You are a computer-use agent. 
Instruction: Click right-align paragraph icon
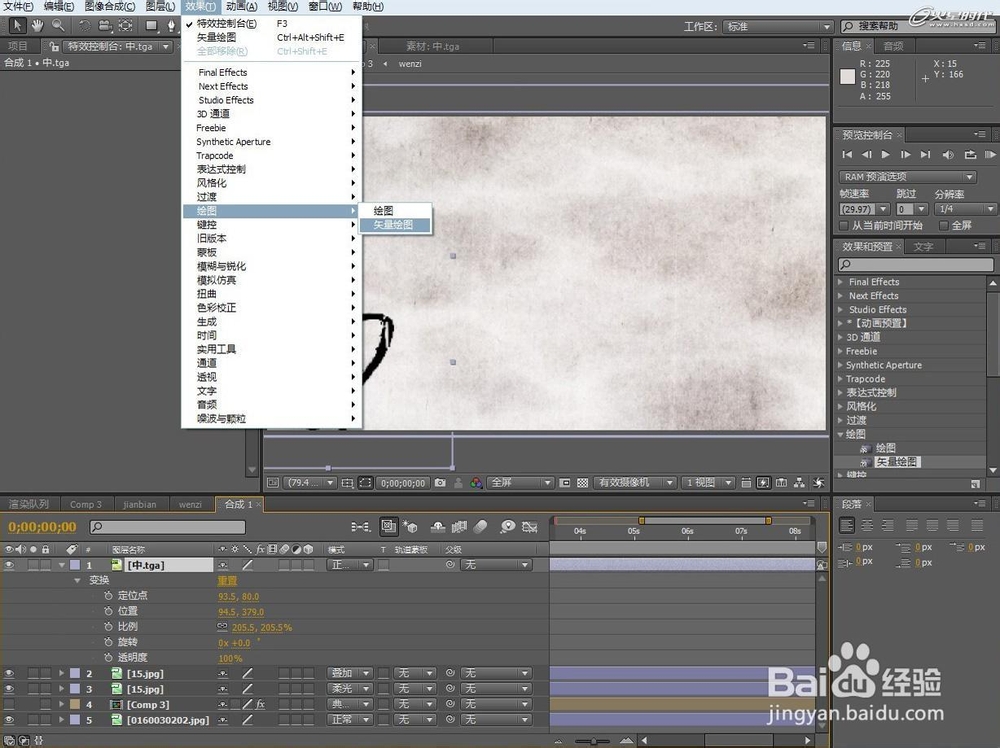pyautogui.click(x=888, y=525)
